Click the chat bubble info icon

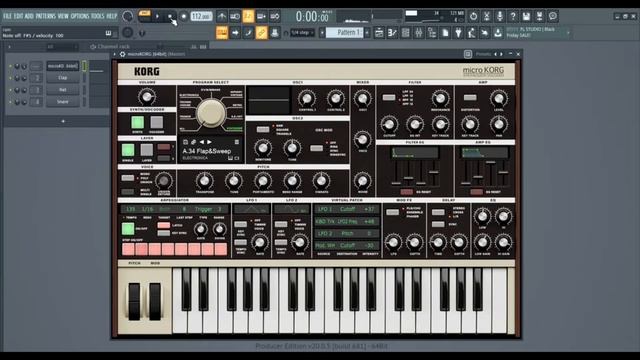point(553,16)
